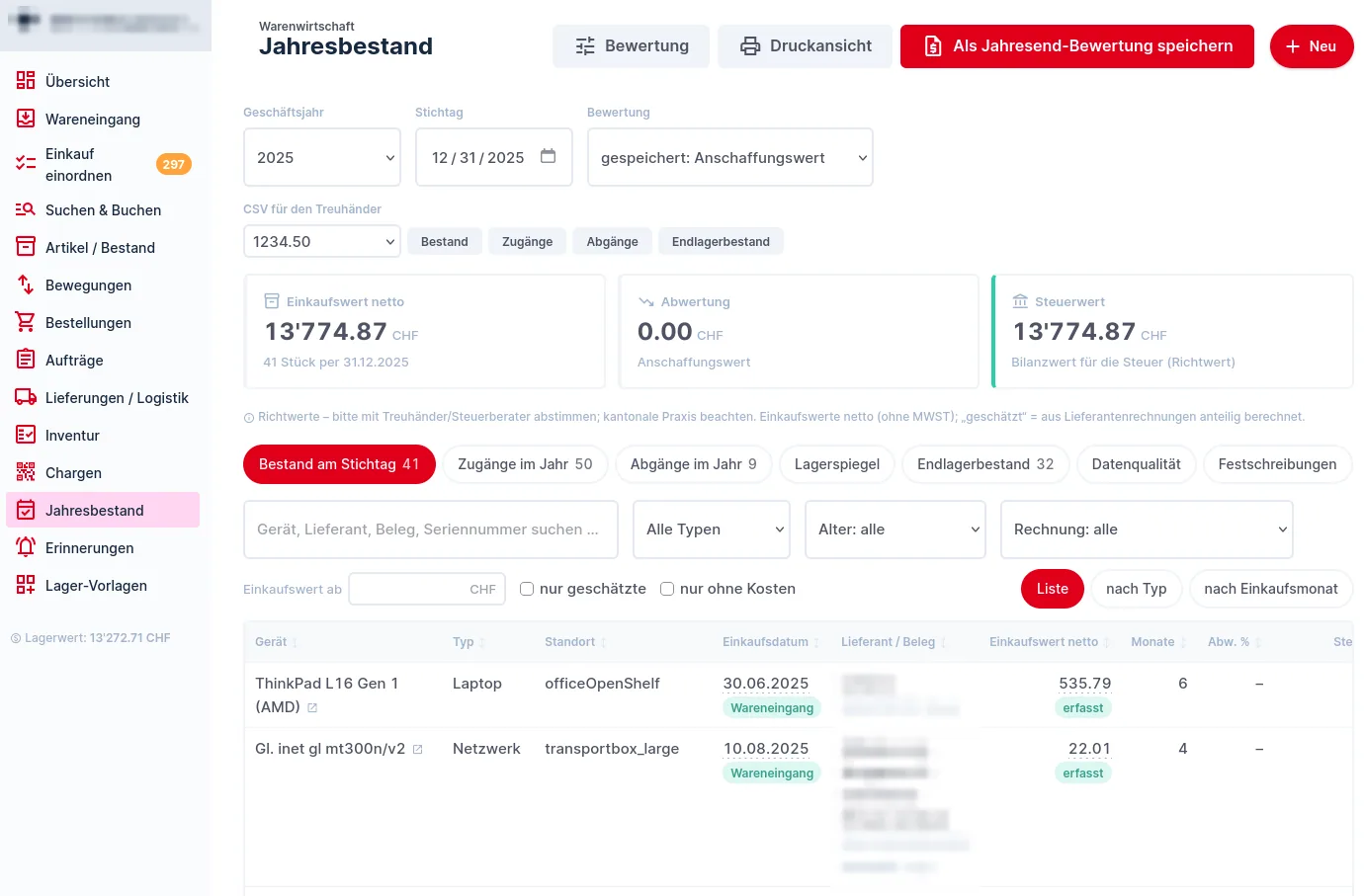1364x896 pixels.
Task: Click the 'officeOpenShelf' Standort cell
Action: pyautogui.click(x=602, y=684)
